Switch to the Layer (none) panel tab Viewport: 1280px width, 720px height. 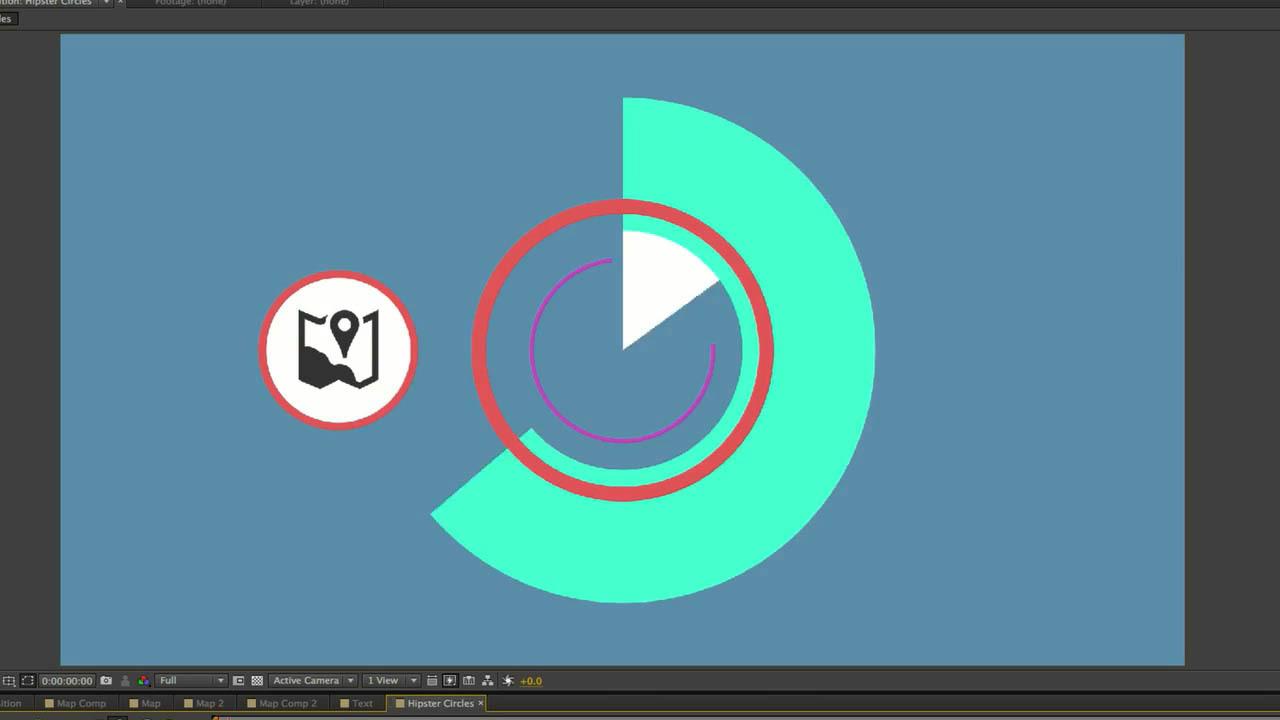[320, 3]
